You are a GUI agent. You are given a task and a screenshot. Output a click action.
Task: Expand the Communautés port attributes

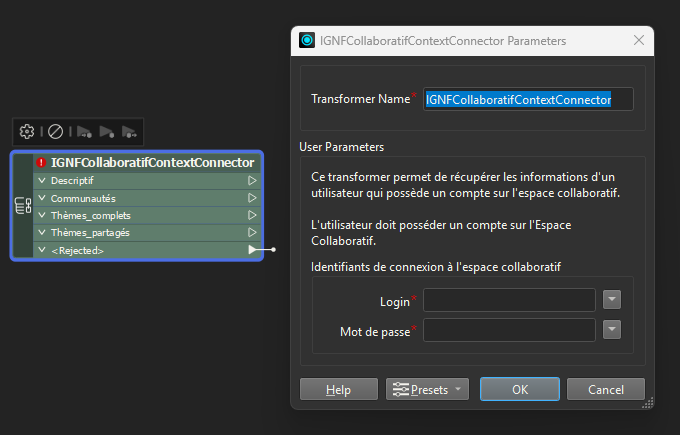click(42, 198)
